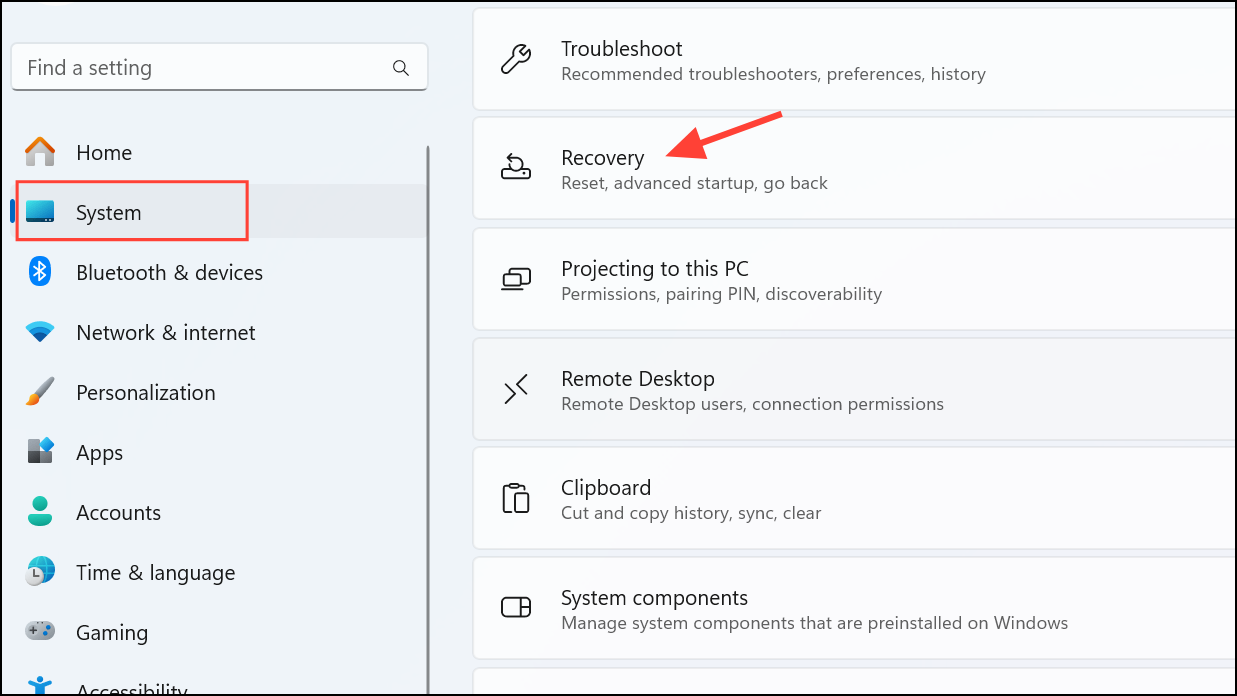The image size is (1237, 696).
Task: Click the Bluetooth & devices icon
Action: (x=39, y=272)
